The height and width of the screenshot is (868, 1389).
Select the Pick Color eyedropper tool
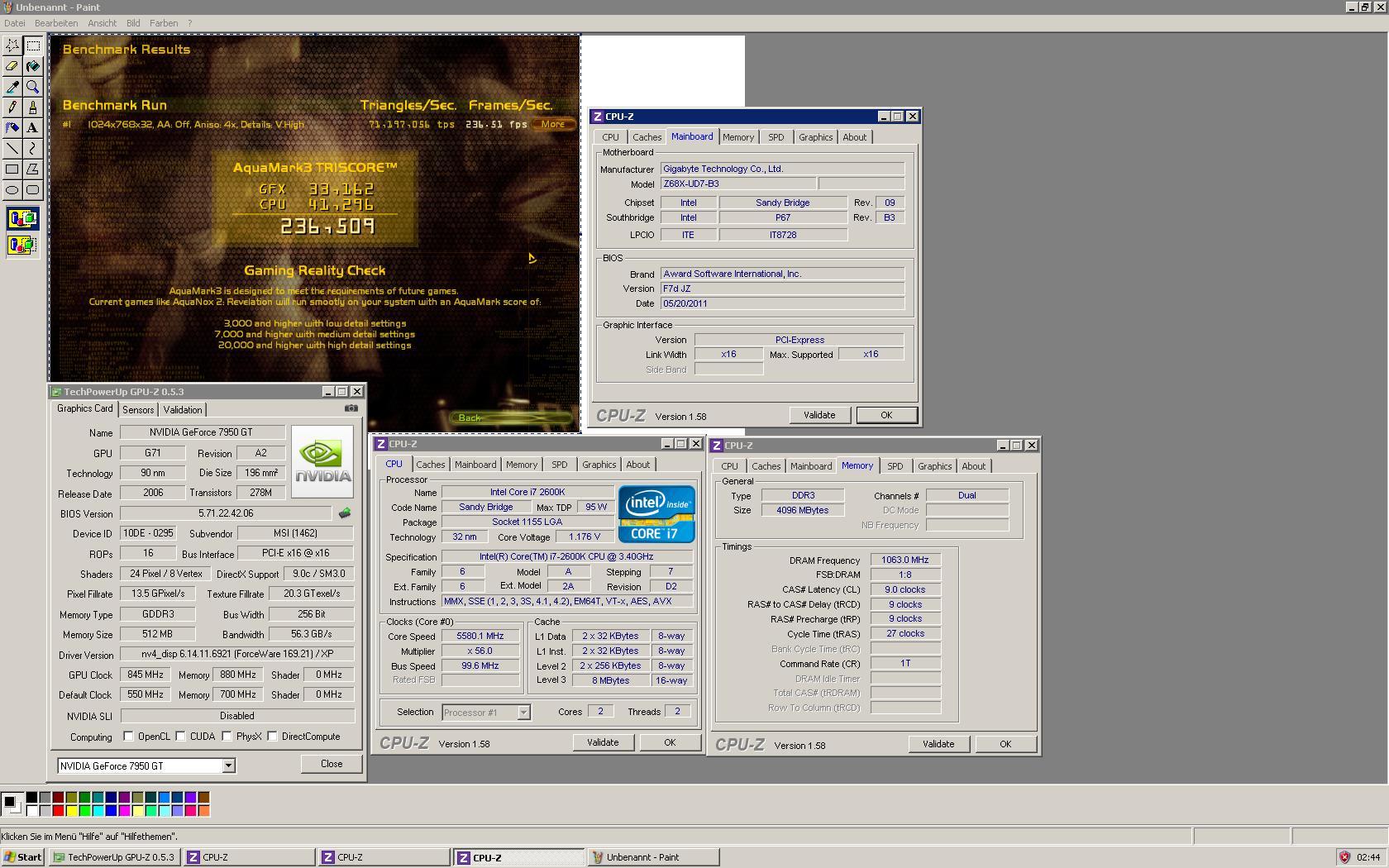[x=12, y=87]
